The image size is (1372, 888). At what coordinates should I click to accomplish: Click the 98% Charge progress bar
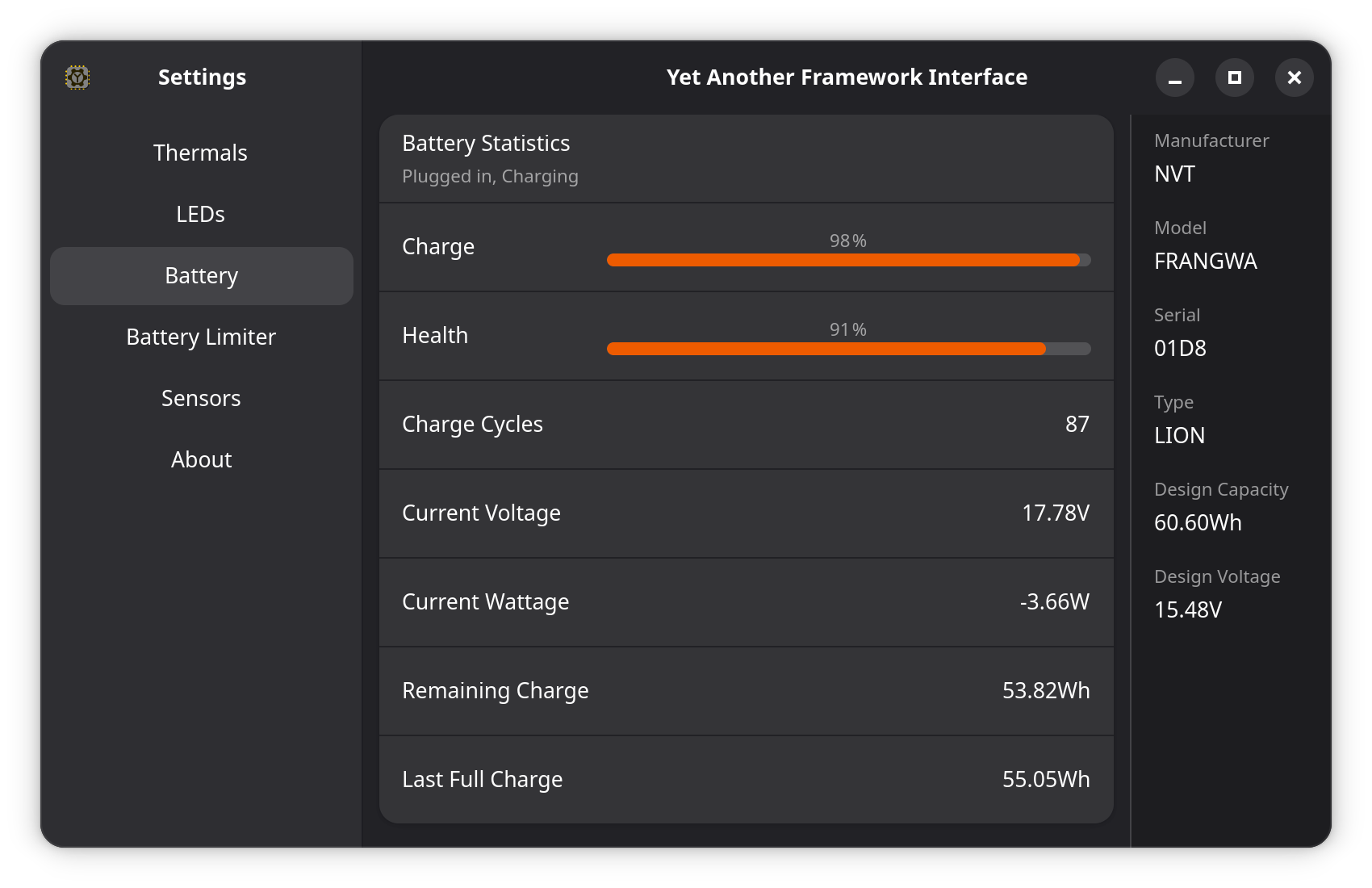point(847,260)
